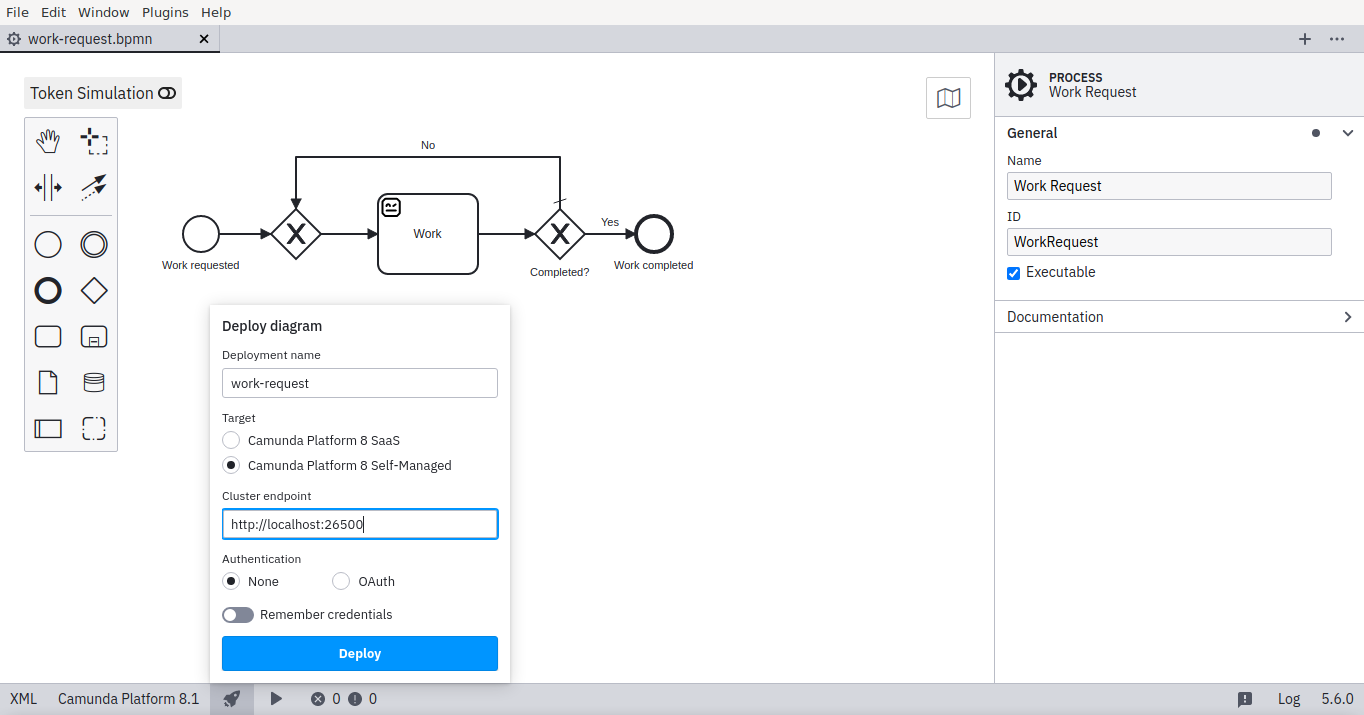Collapse the General section
Viewport: 1364px width, 715px height.
[x=1347, y=133]
